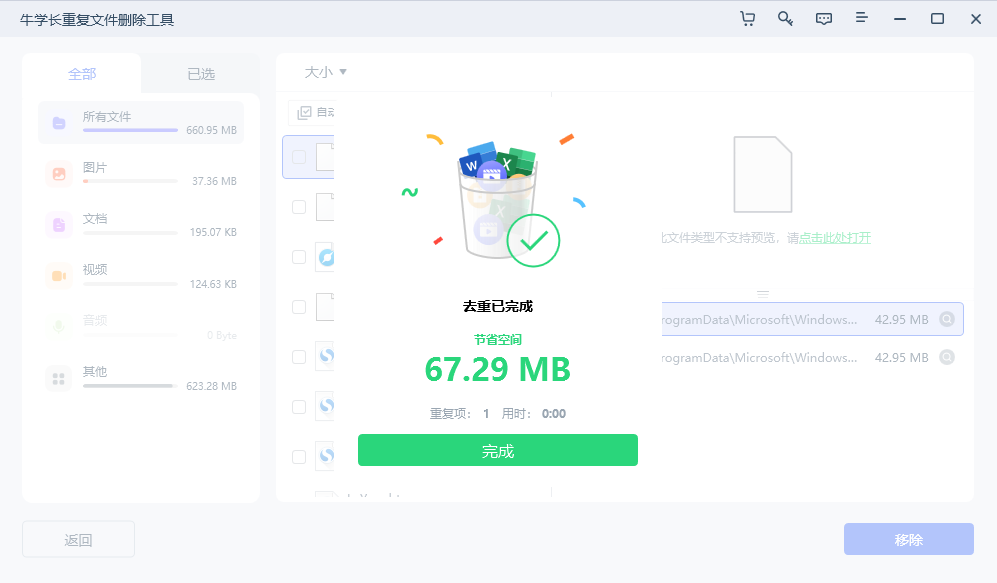The height and width of the screenshot is (583, 997).
Task: Click the key registration icon
Action: pos(785,19)
